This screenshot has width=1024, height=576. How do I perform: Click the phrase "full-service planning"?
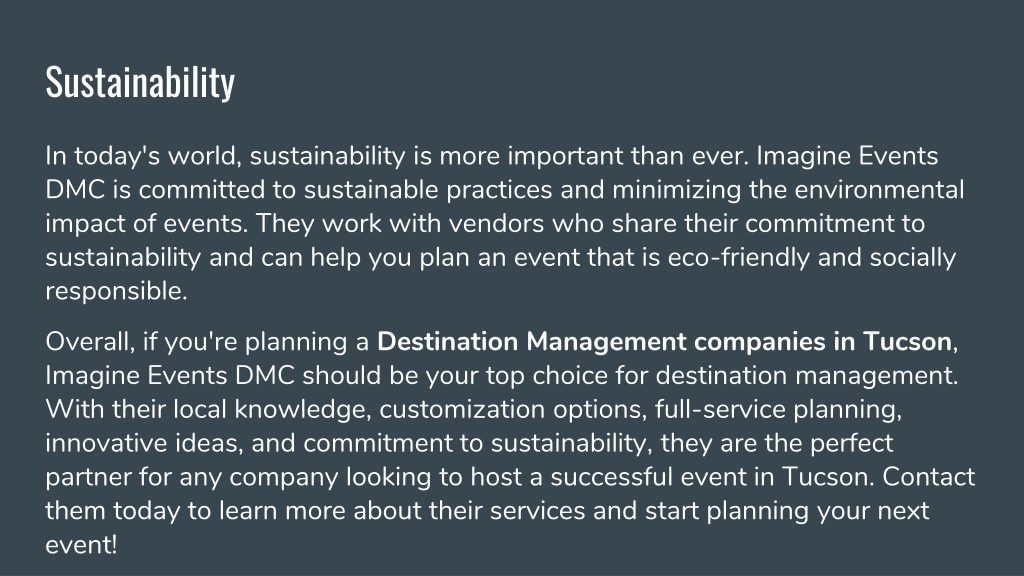(x=778, y=409)
